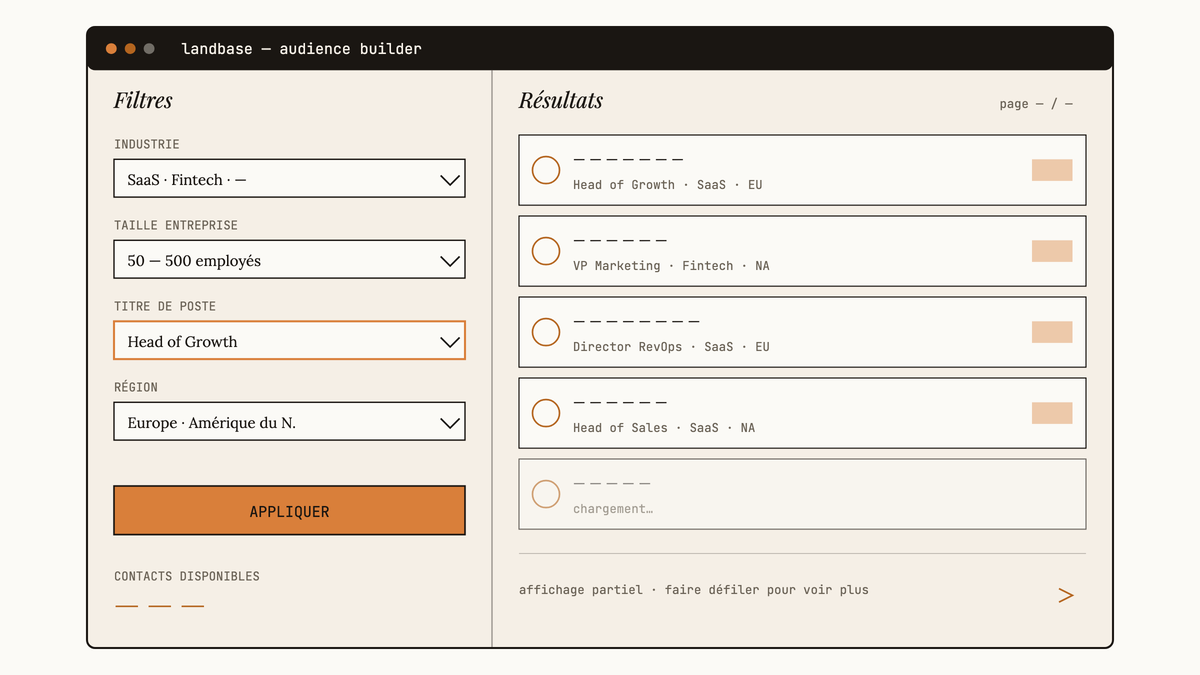Click the orange tag on the Director RevOps result
1200x675 pixels.
pyautogui.click(x=1052, y=332)
